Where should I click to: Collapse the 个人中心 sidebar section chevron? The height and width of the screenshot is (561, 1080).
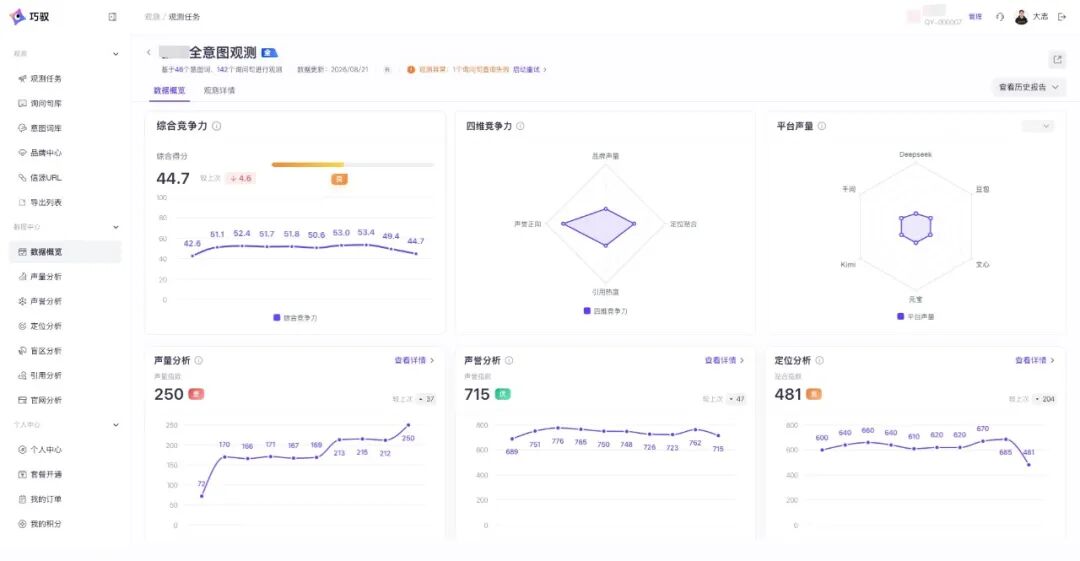click(x=116, y=425)
